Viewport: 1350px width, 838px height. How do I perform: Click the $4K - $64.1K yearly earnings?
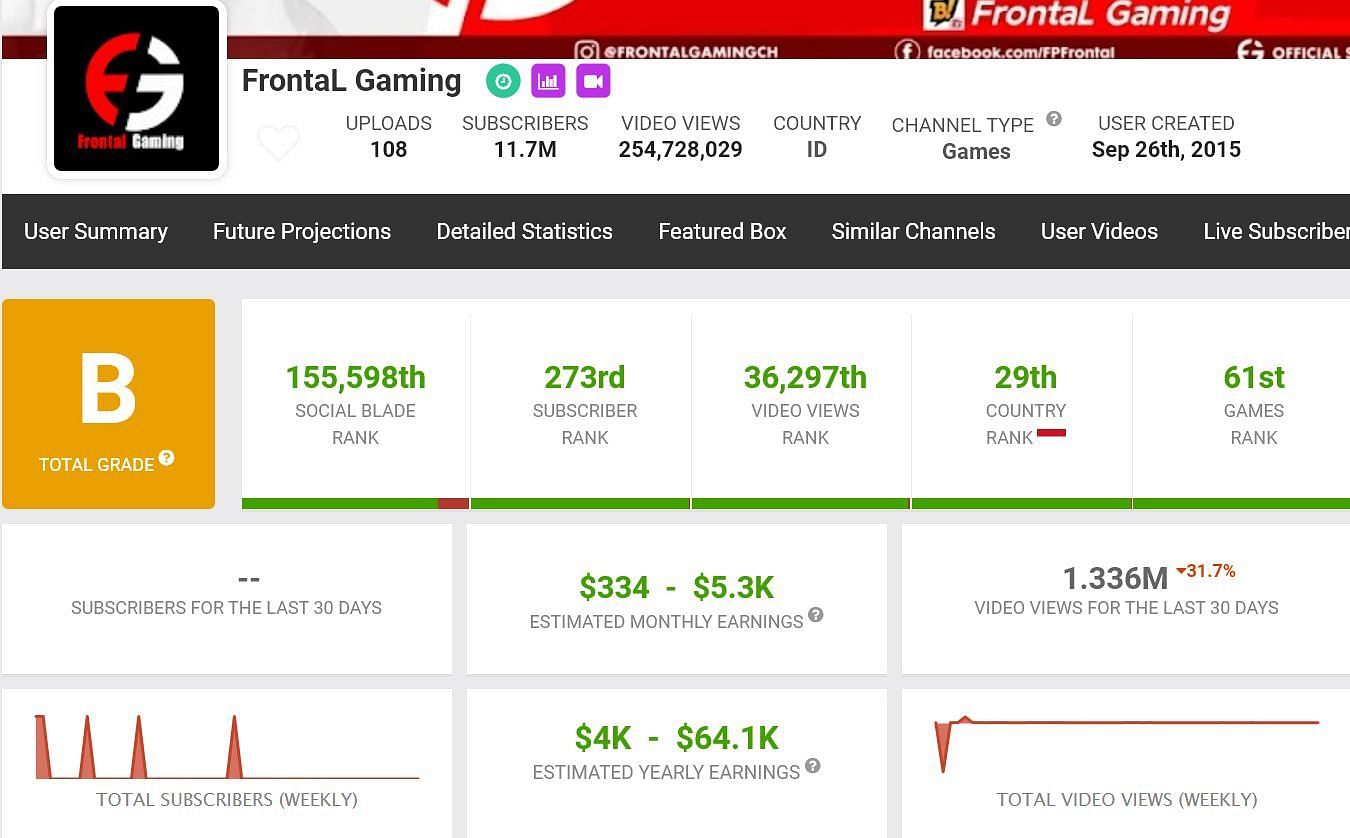point(677,738)
